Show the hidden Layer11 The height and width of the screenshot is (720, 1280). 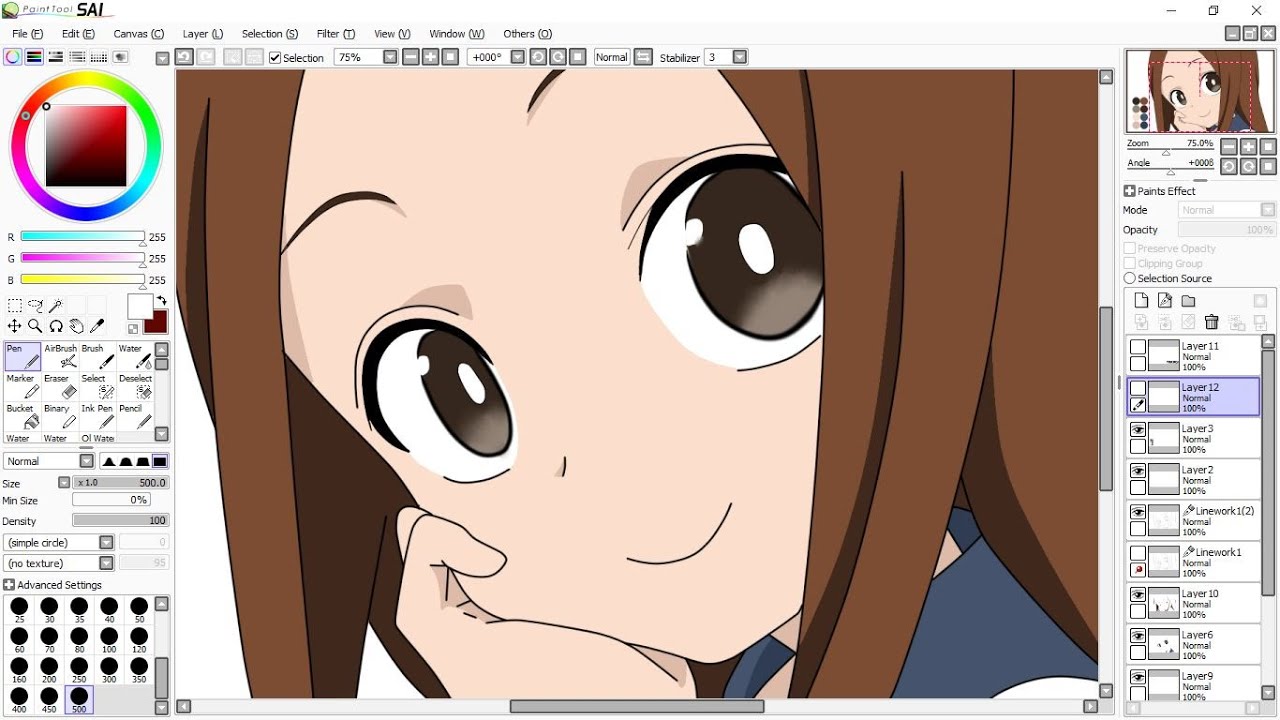1138,346
